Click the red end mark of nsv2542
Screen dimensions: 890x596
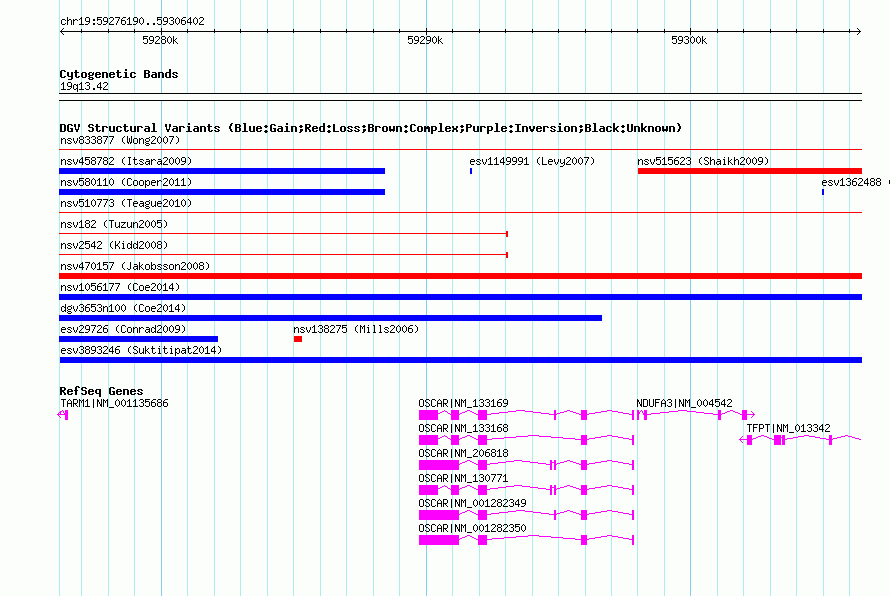pos(506,255)
